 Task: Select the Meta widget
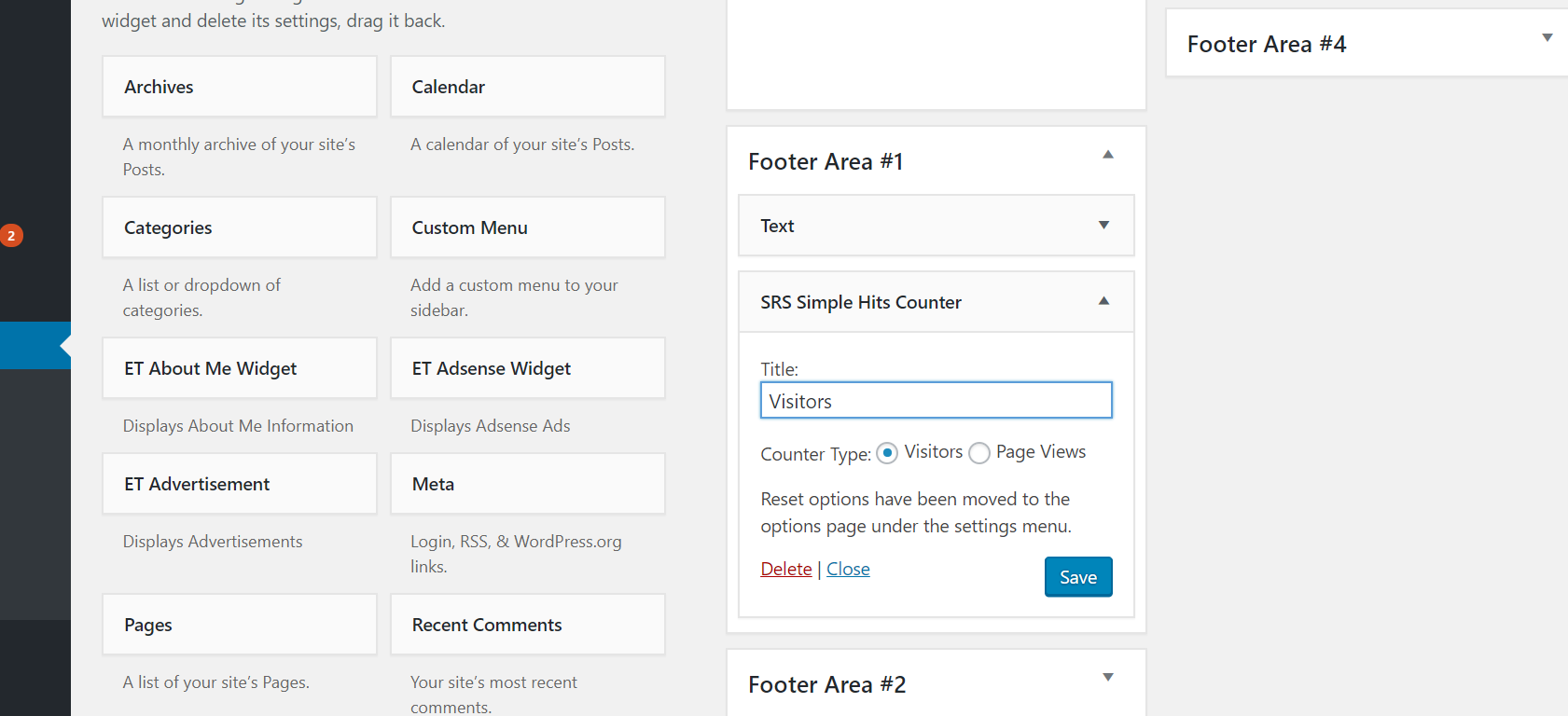pos(528,484)
